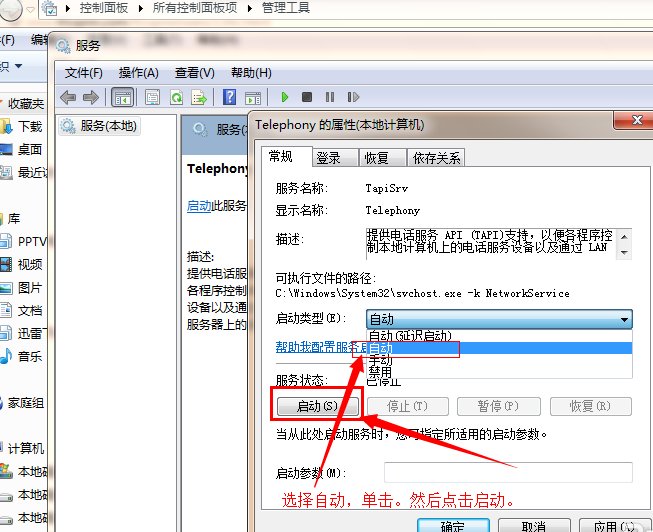Screen dimensions: 653x532
Task: Stop service with square stop icon
Action: click(307, 97)
